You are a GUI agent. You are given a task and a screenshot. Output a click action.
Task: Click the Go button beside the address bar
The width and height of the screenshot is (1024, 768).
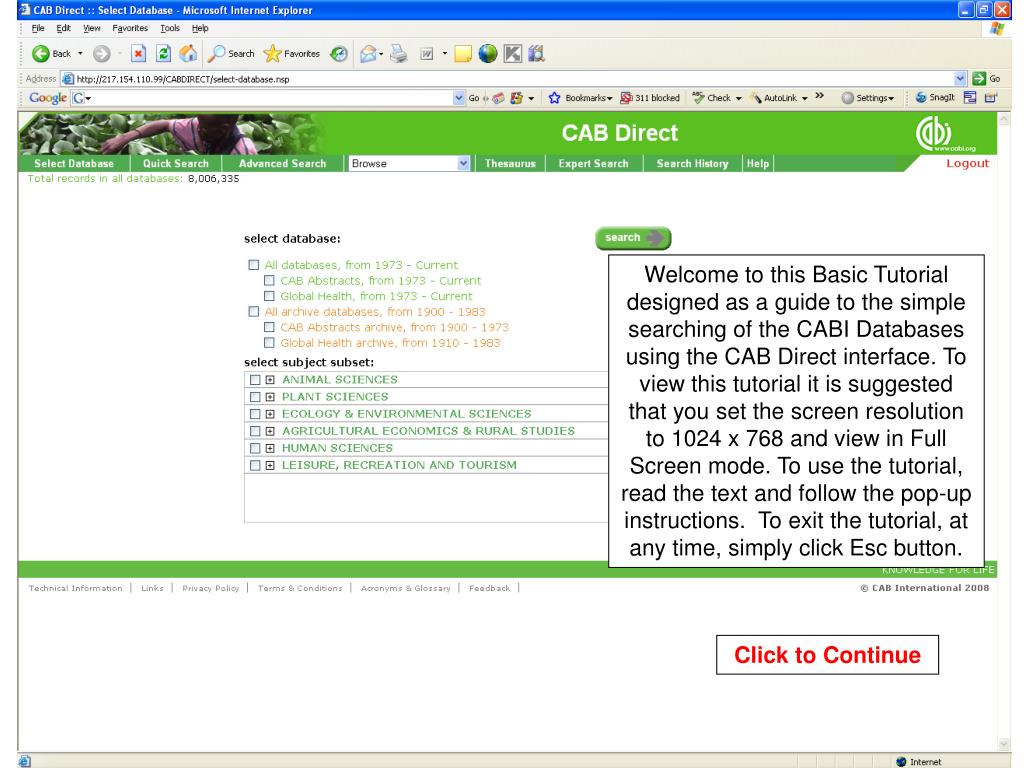tap(986, 78)
